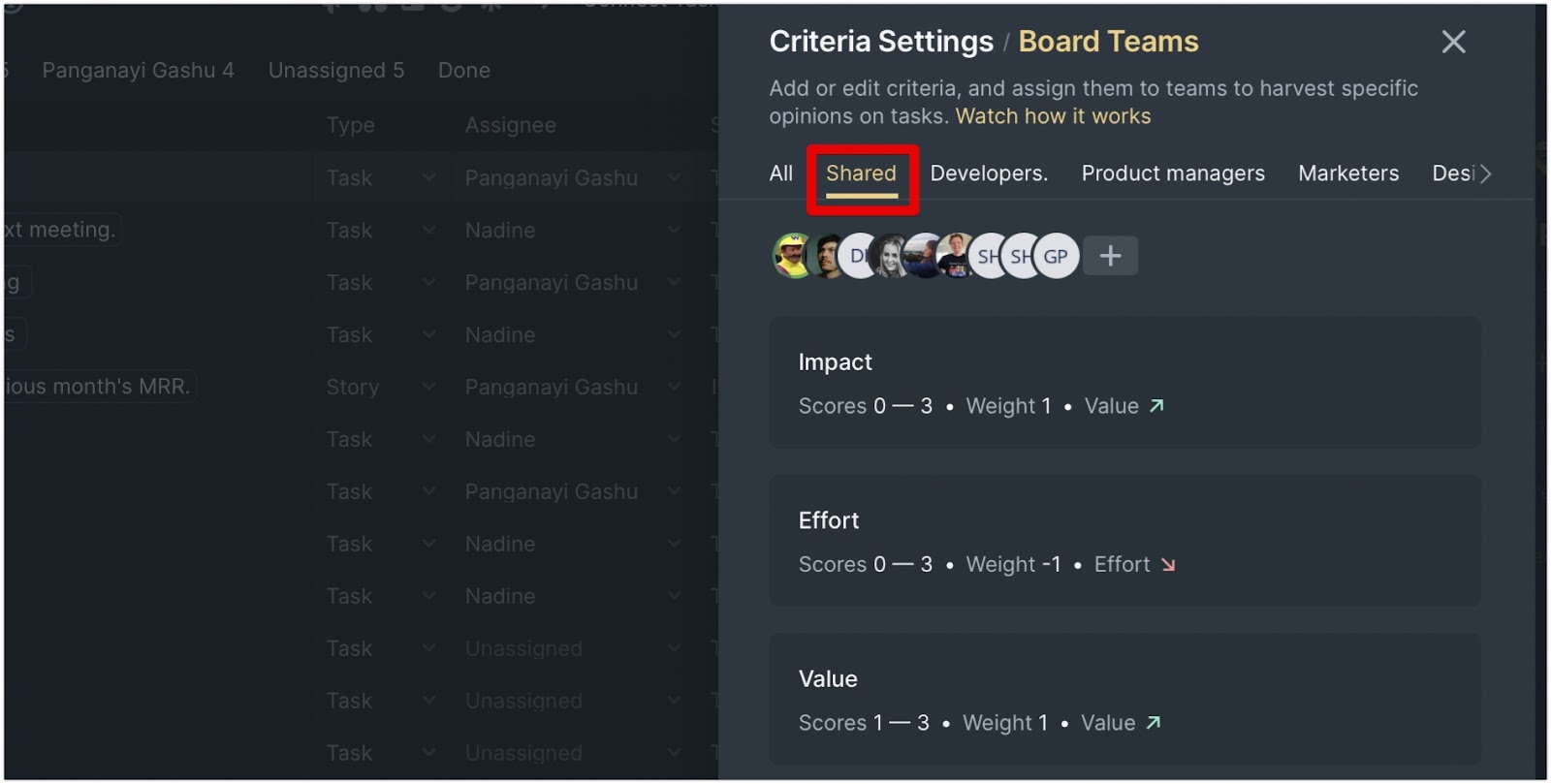The height and width of the screenshot is (784, 1551).
Task: Add a team member with plus button
Action: point(1110,256)
